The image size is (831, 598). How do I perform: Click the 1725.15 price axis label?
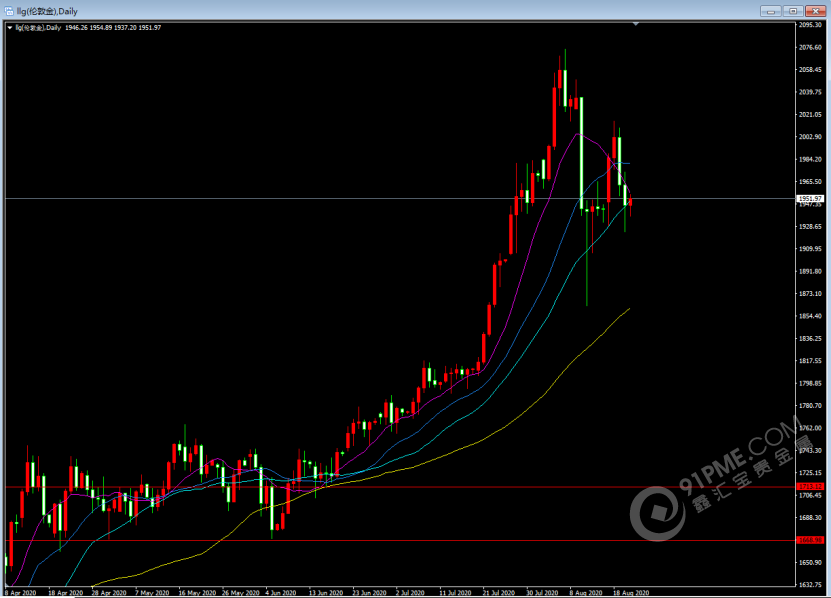click(x=810, y=473)
